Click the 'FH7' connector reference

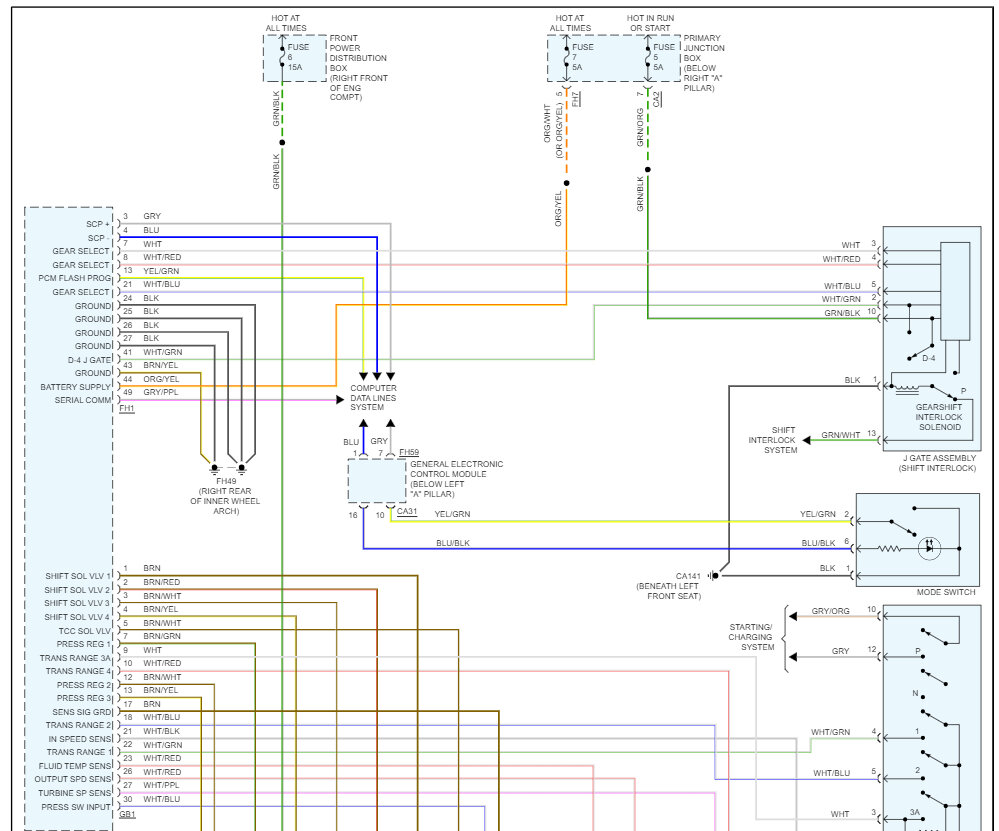[575, 99]
